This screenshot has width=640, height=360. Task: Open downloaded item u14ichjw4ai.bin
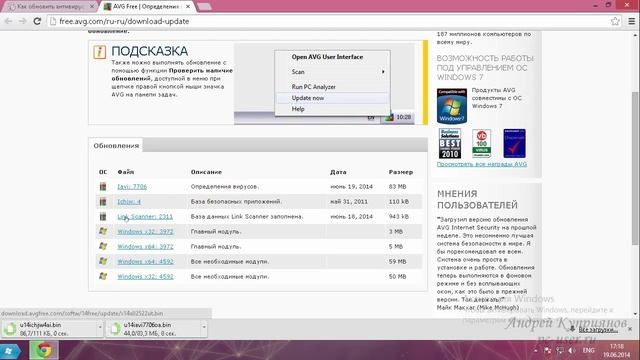coord(49,329)
